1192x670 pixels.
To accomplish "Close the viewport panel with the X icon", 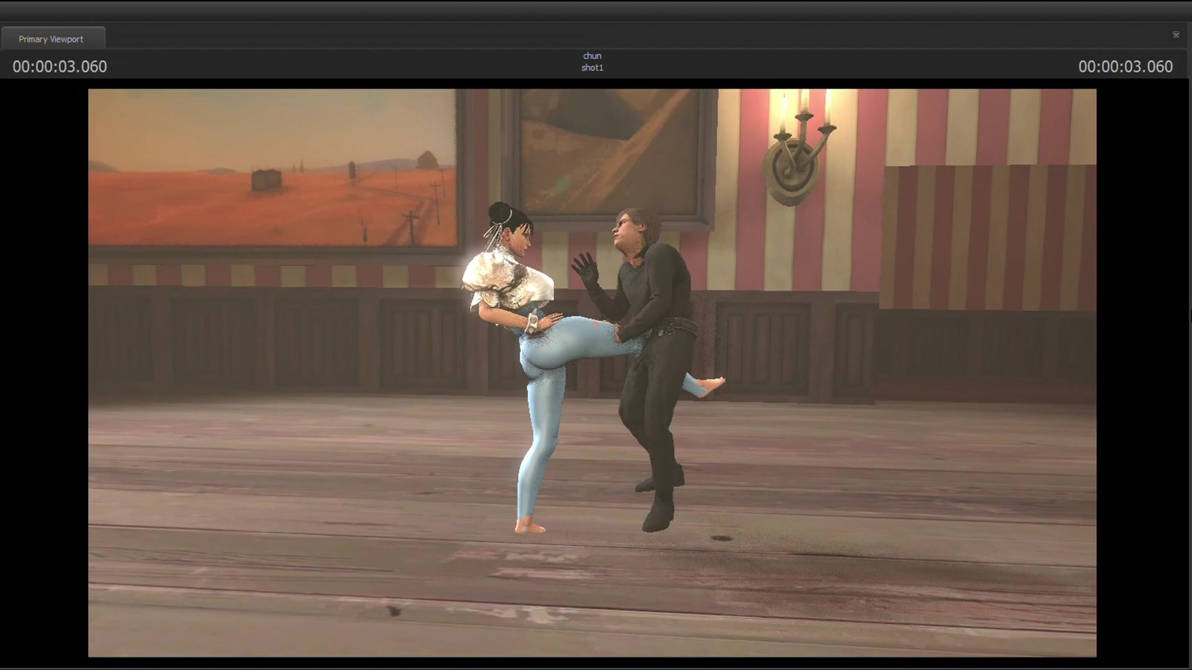I will point(1176,35).
